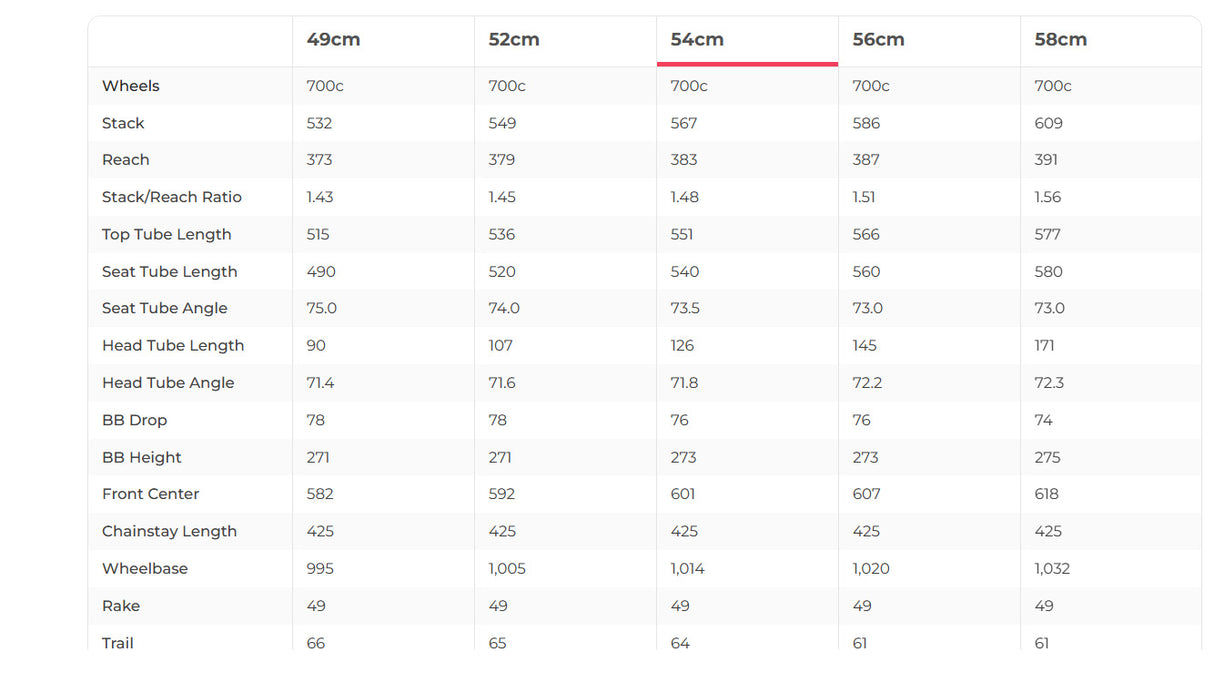Click the Top Tube Length label

[x=167, y=234]
